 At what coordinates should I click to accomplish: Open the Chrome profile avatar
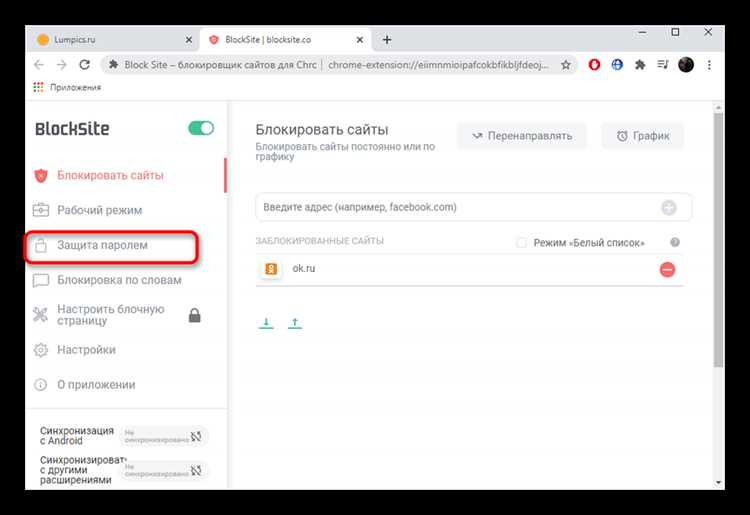(686, 65)
